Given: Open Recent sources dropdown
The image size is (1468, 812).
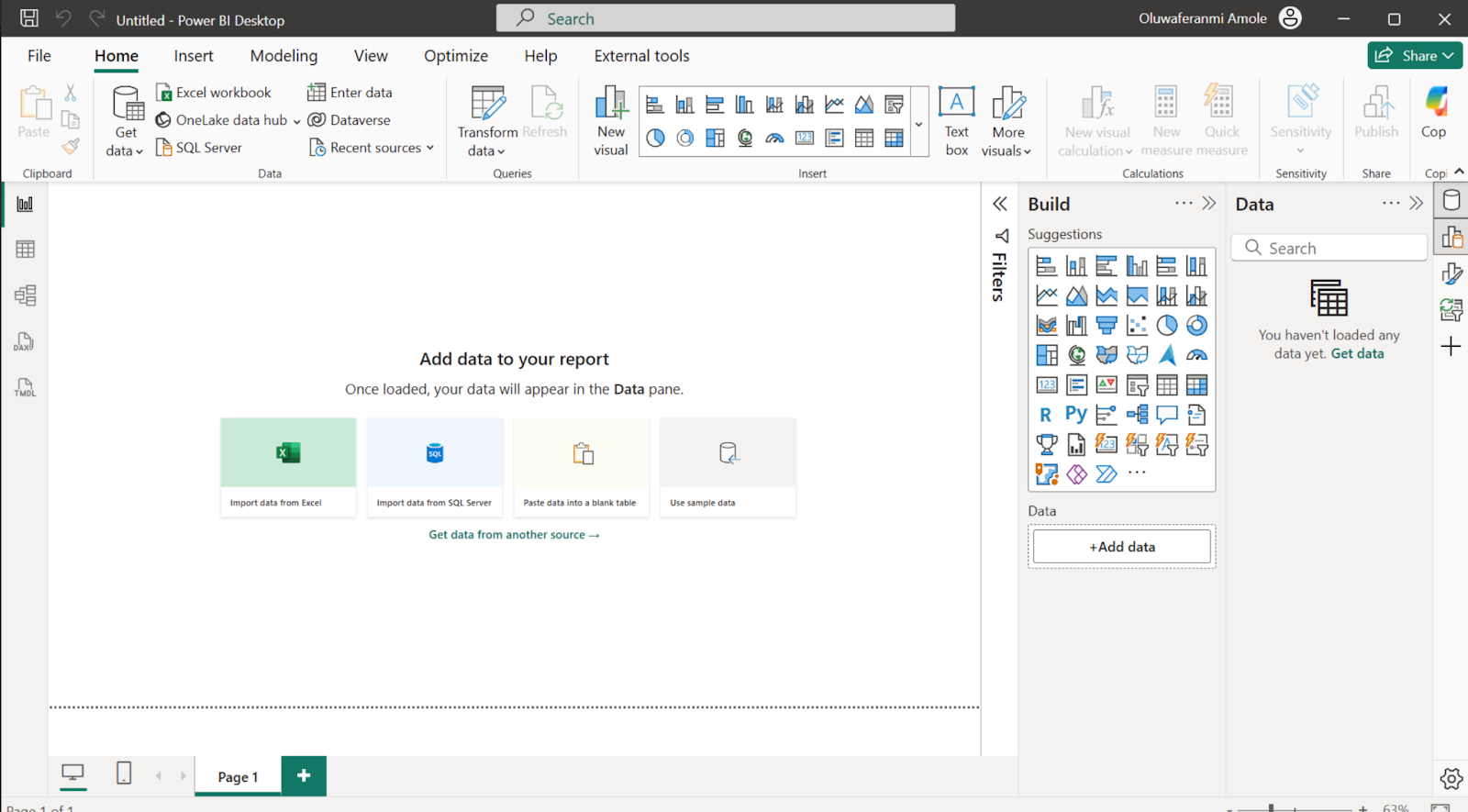Looking at the screenshot, I should (x=372, y=148).
